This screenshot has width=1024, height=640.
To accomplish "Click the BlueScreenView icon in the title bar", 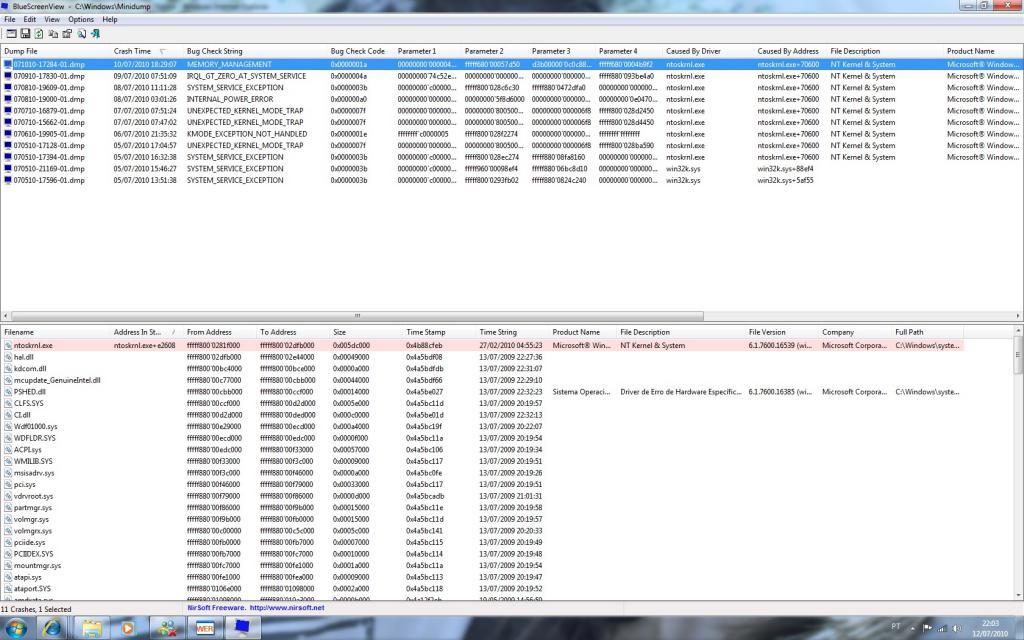I will coord(5,6).
